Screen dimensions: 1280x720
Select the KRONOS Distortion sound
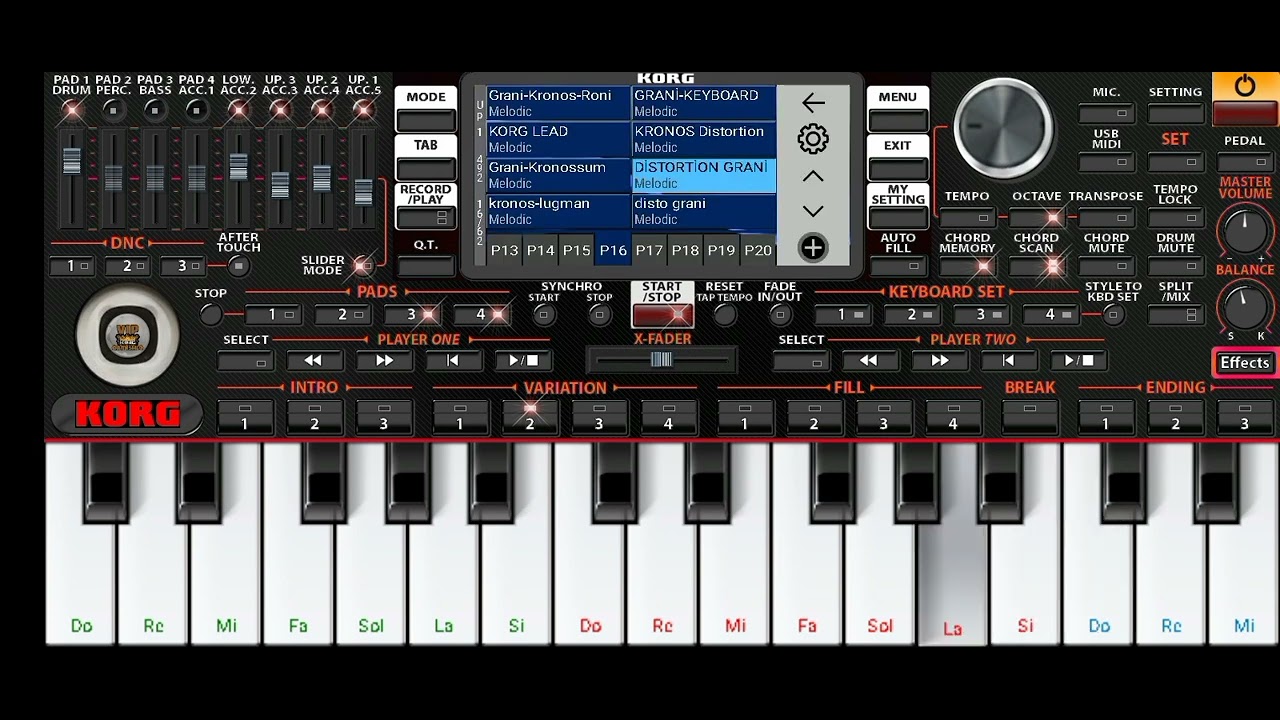coord(704,139)
